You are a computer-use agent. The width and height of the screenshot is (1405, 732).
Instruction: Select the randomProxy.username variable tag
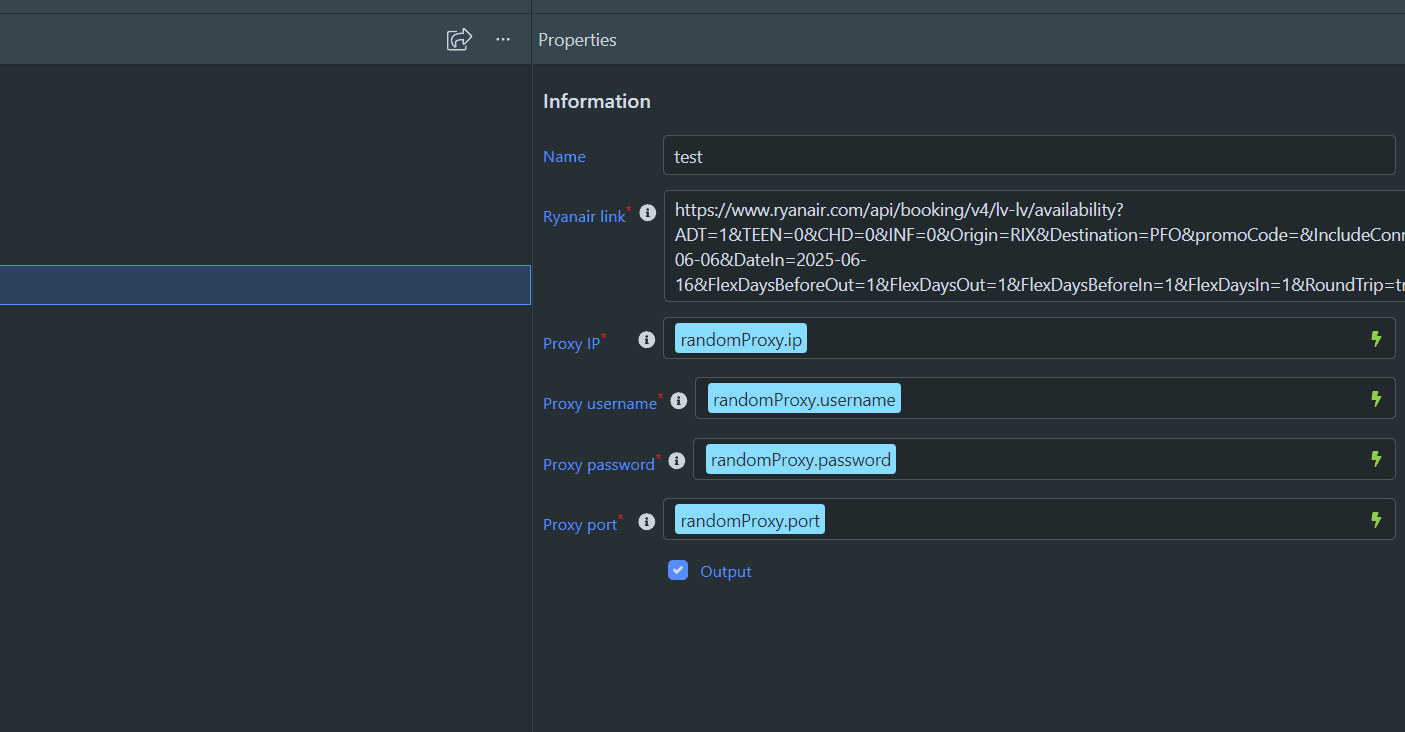click(803, 398)
